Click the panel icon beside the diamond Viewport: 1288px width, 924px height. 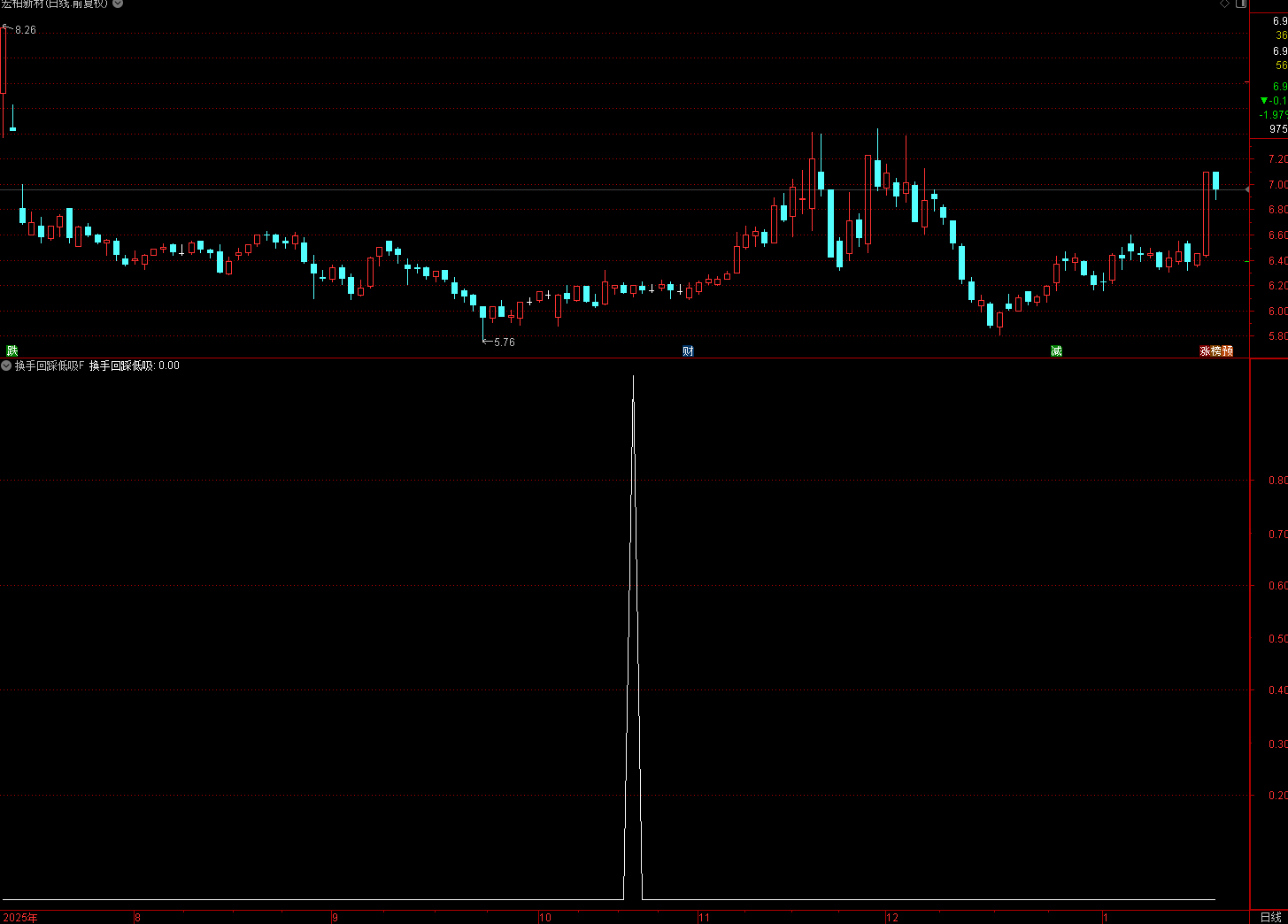click(1241, 4)
